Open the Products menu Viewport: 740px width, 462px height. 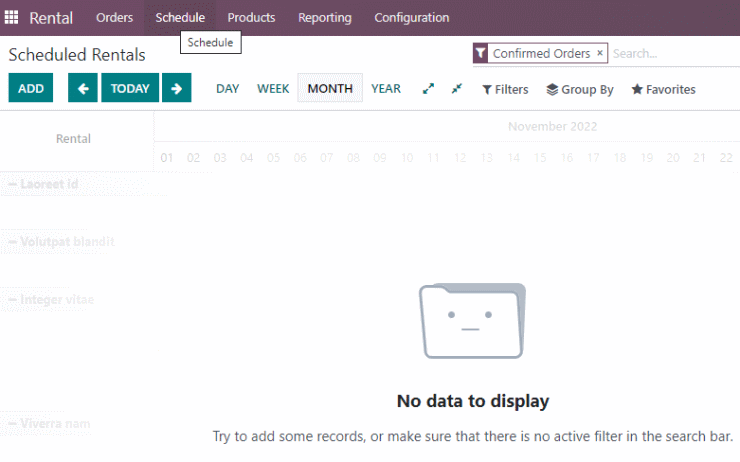click(x=251, y=17)
